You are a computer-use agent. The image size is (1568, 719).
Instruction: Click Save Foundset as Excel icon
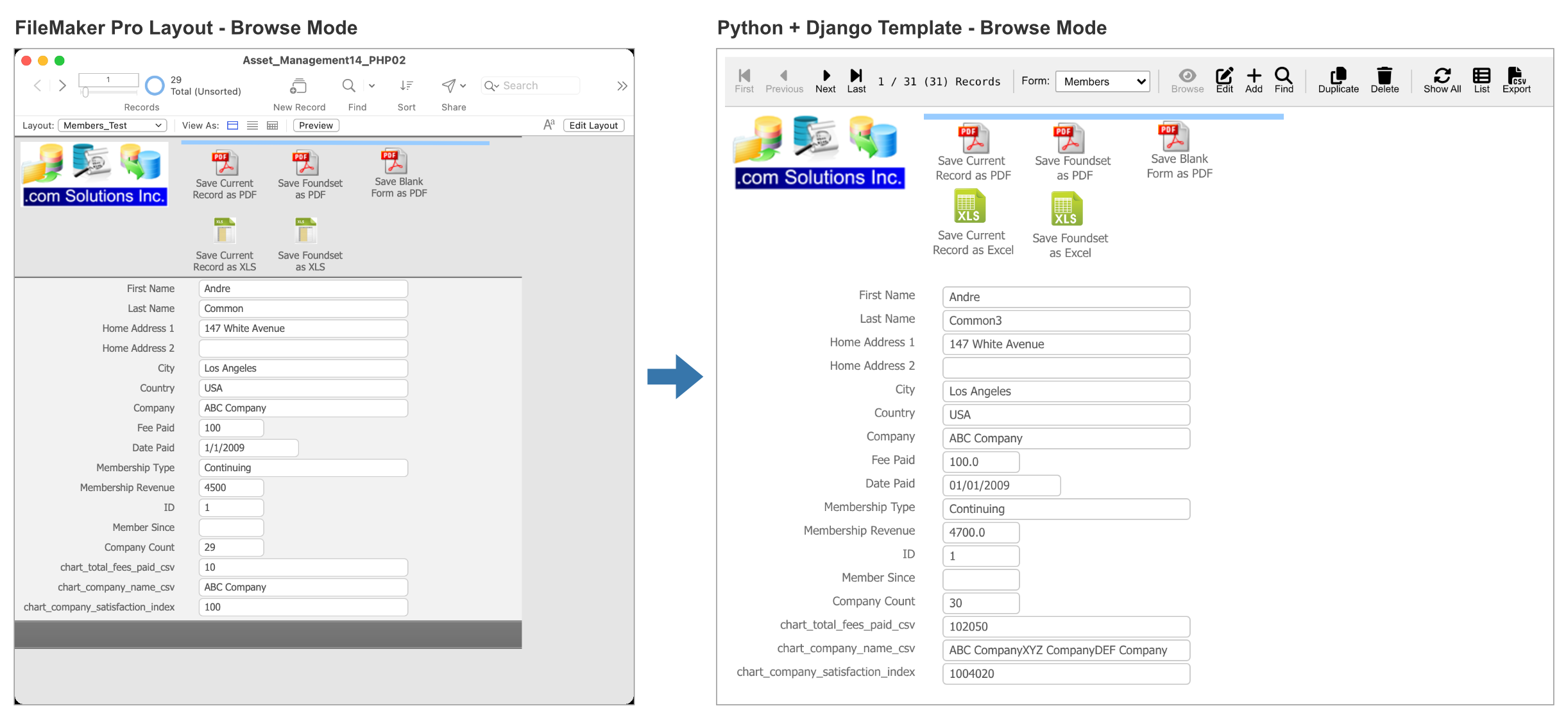1066,209
